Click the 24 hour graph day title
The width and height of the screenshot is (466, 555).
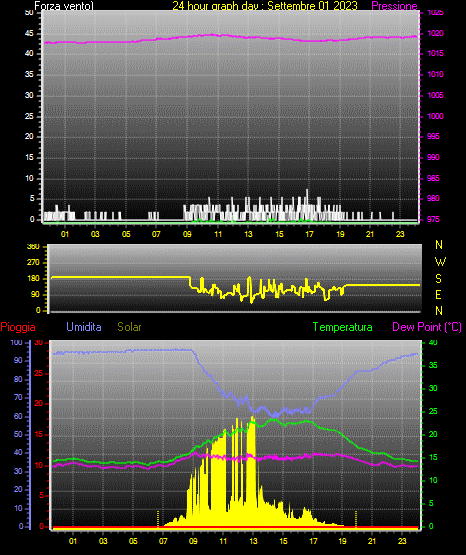click(x=265, y=6)
